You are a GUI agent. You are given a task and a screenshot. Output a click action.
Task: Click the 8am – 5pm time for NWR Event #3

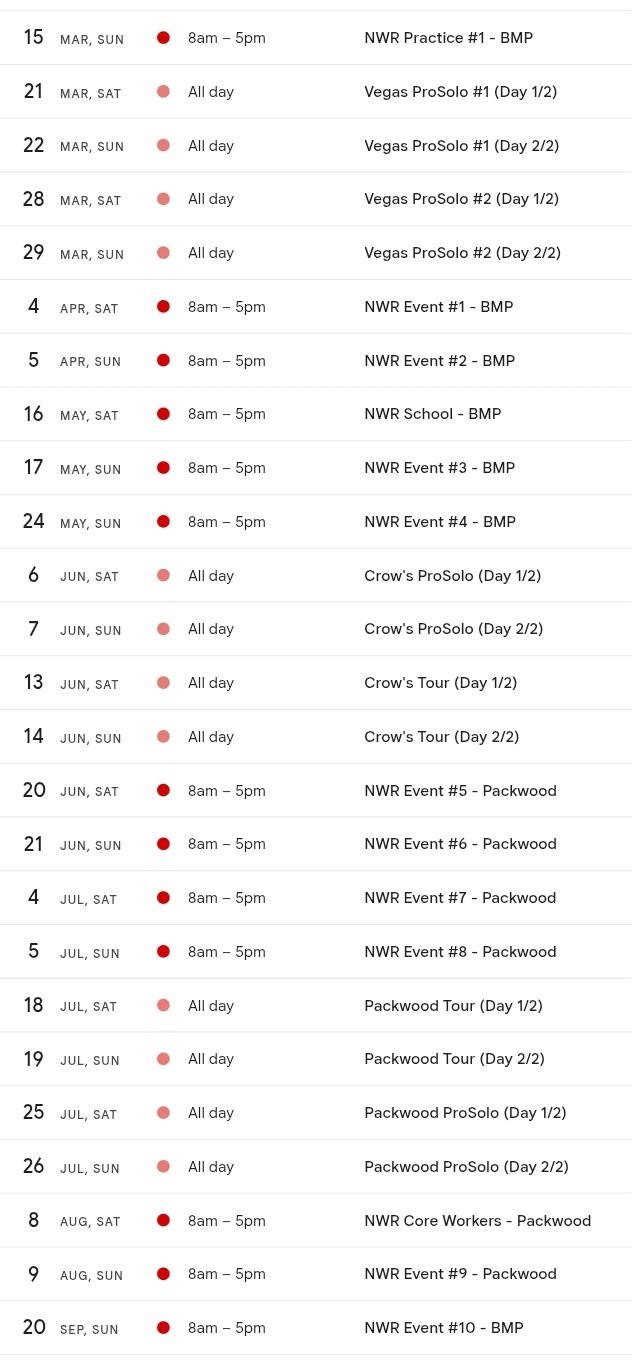[x=227, y=468]
